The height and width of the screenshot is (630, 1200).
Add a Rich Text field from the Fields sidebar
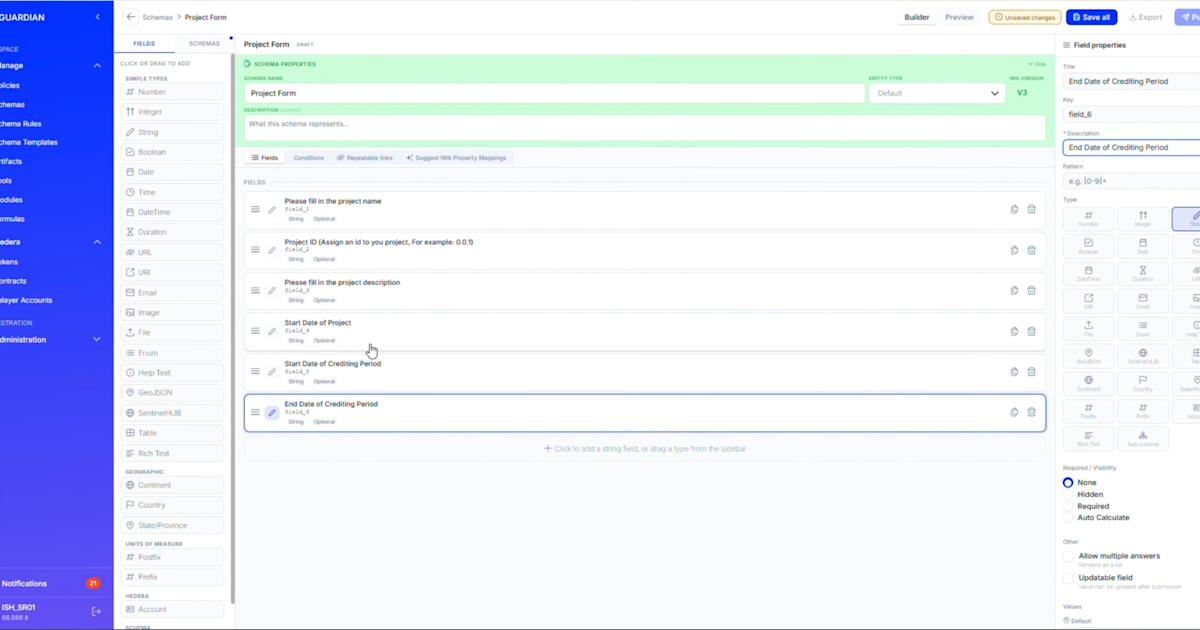(172, 453)
